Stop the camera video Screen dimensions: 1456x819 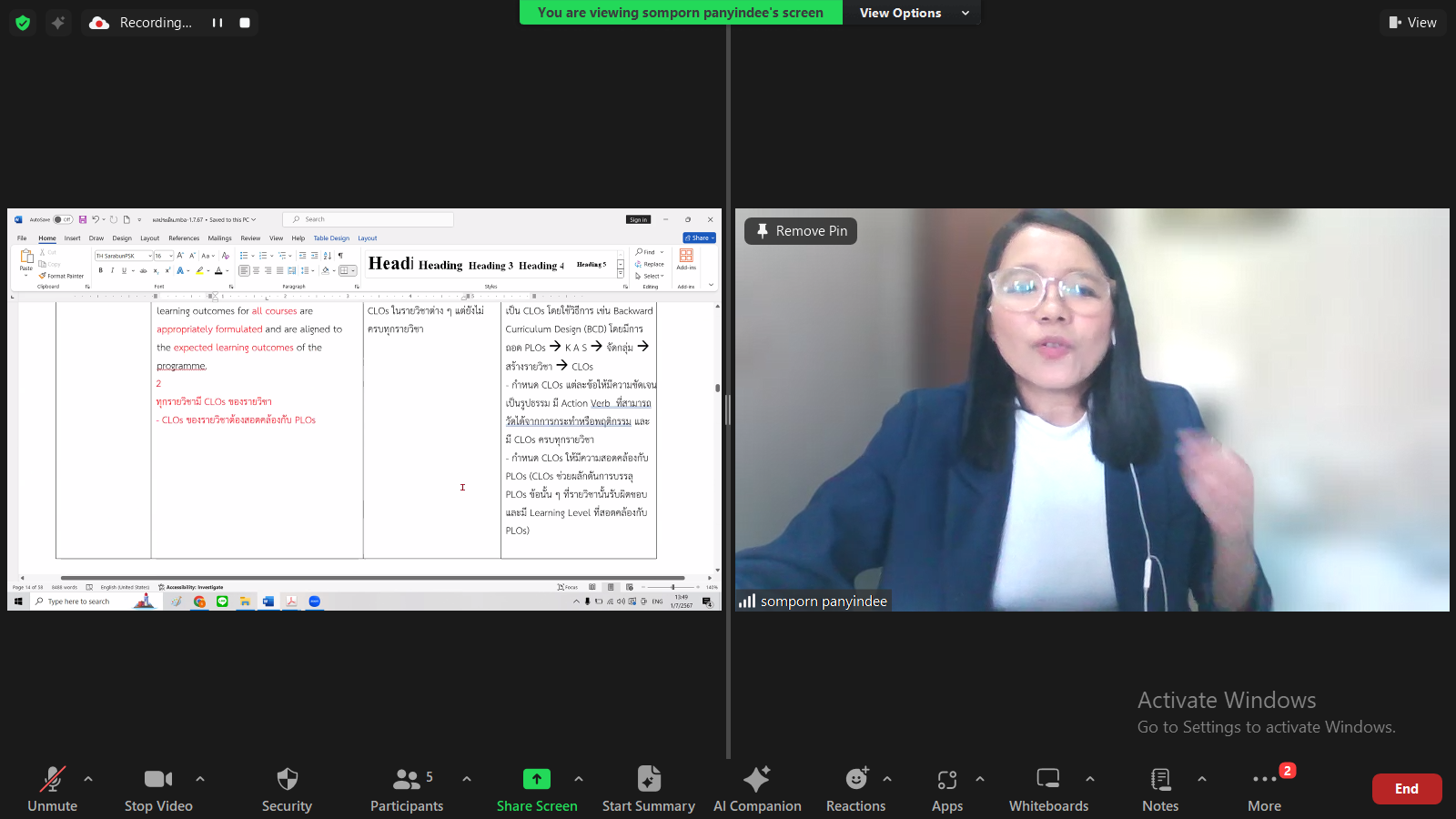(158, 789)
